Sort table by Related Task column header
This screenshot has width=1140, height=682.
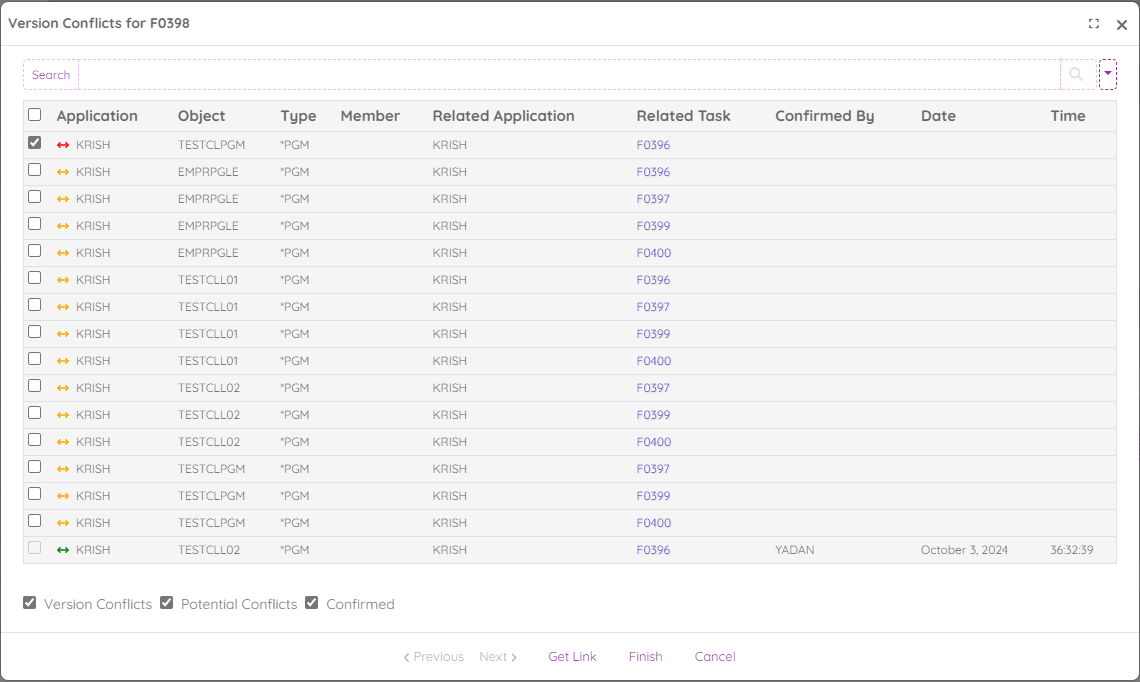click(x=683, y=116)
